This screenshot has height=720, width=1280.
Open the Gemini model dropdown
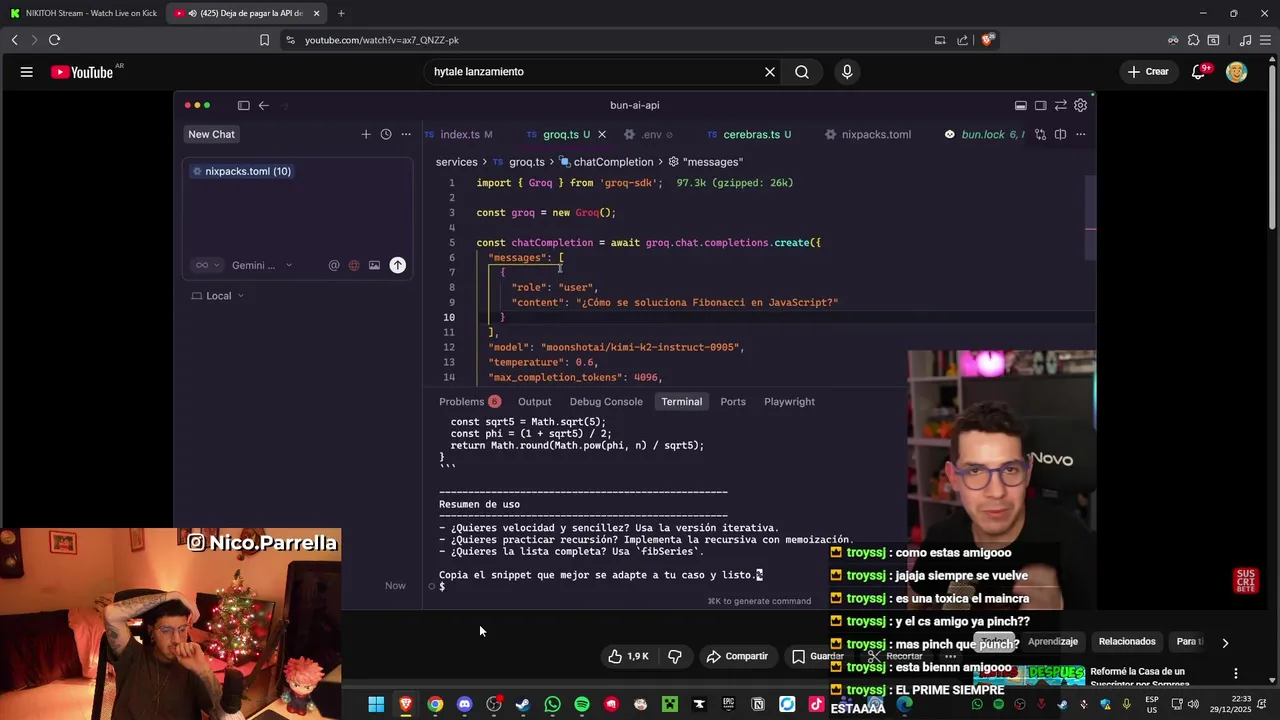pyautogui.click(x=262, y=265)
